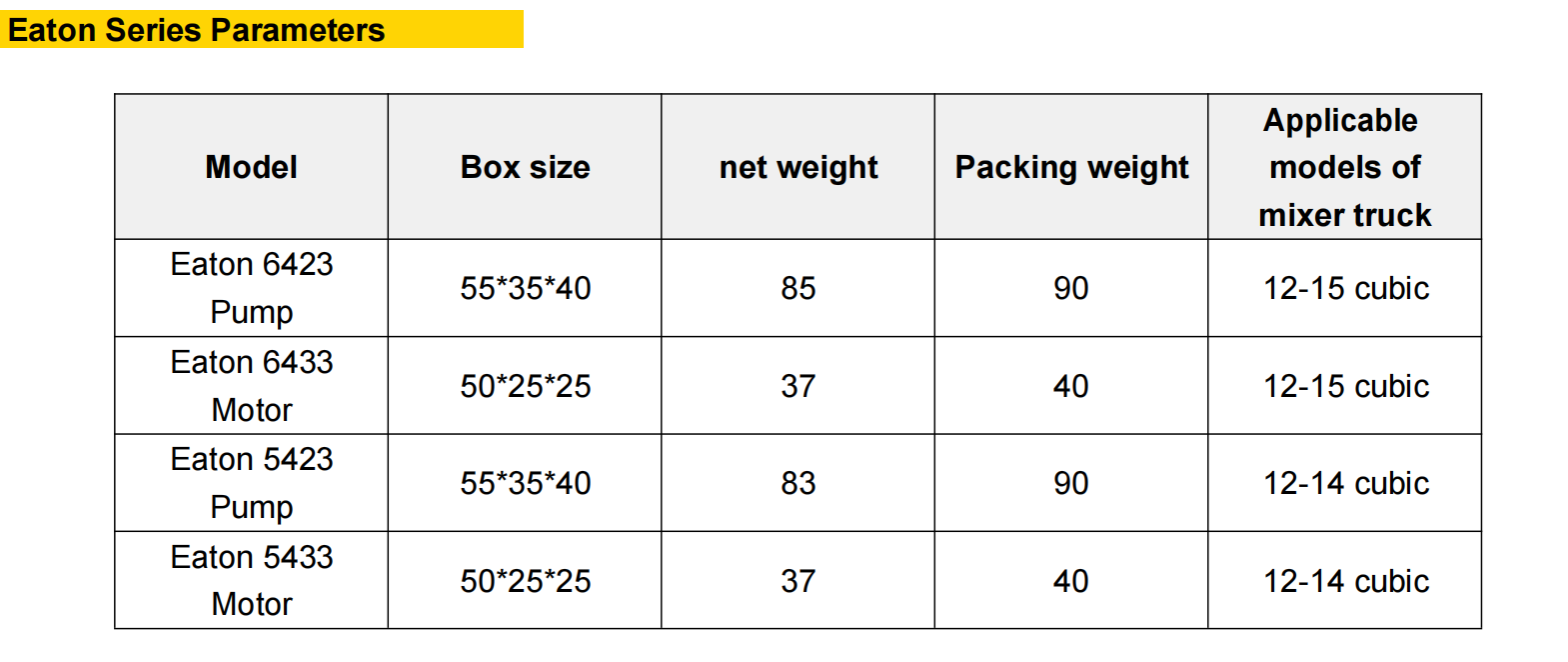Click the "Eaton 5423 Pump" model cell
This screenshot has width=1568, height=662.
coord(251,483)
